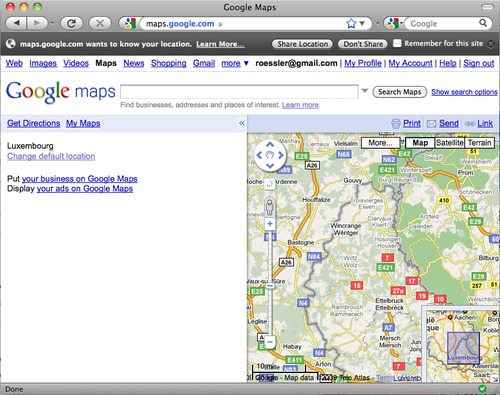This screenshot has width=500, height=395.
Task: Open the bookmark star dropdown arrow
Action: pos(362,24)
